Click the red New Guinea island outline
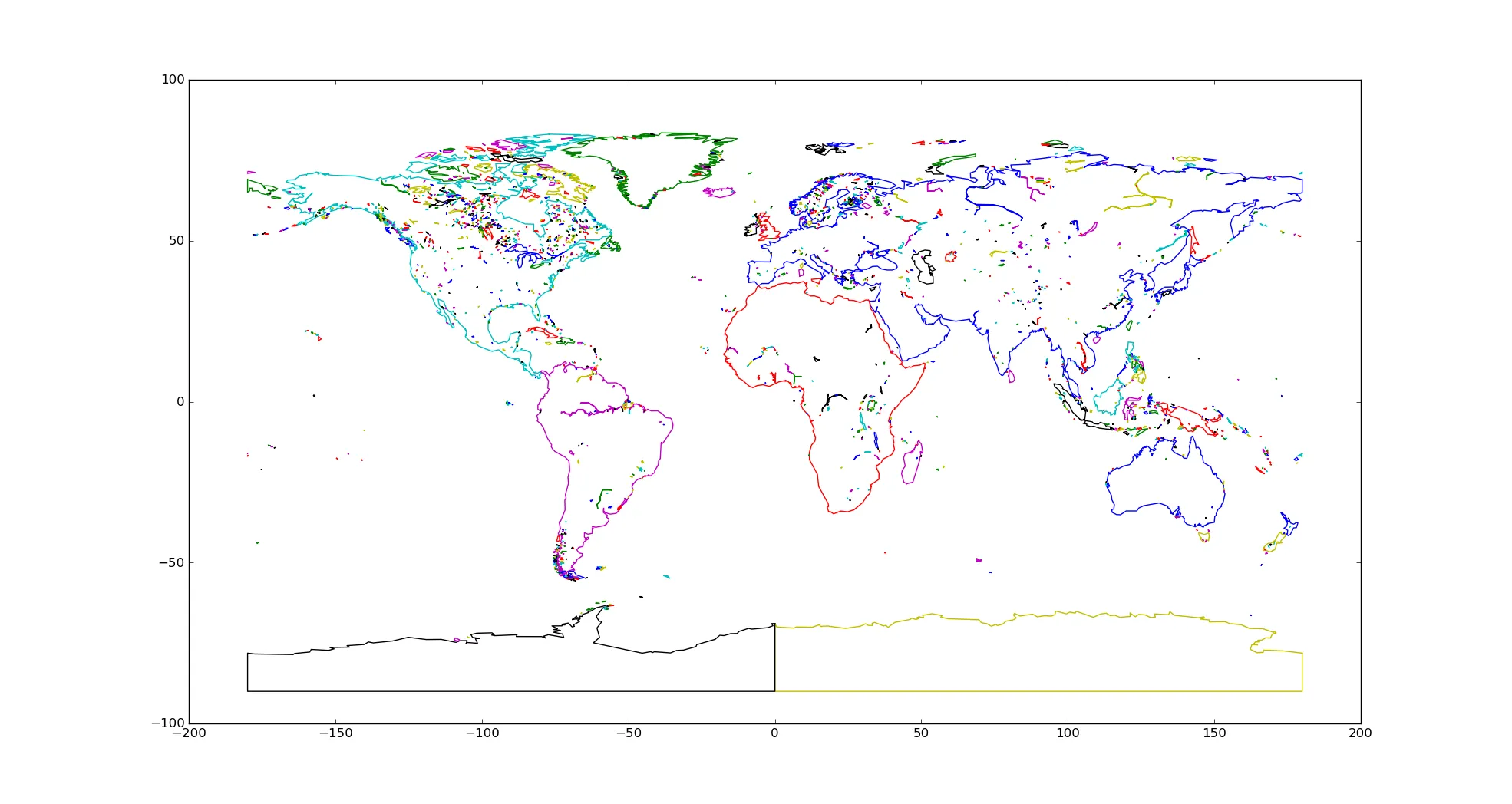1512x804 pixels. [1193, 420]
